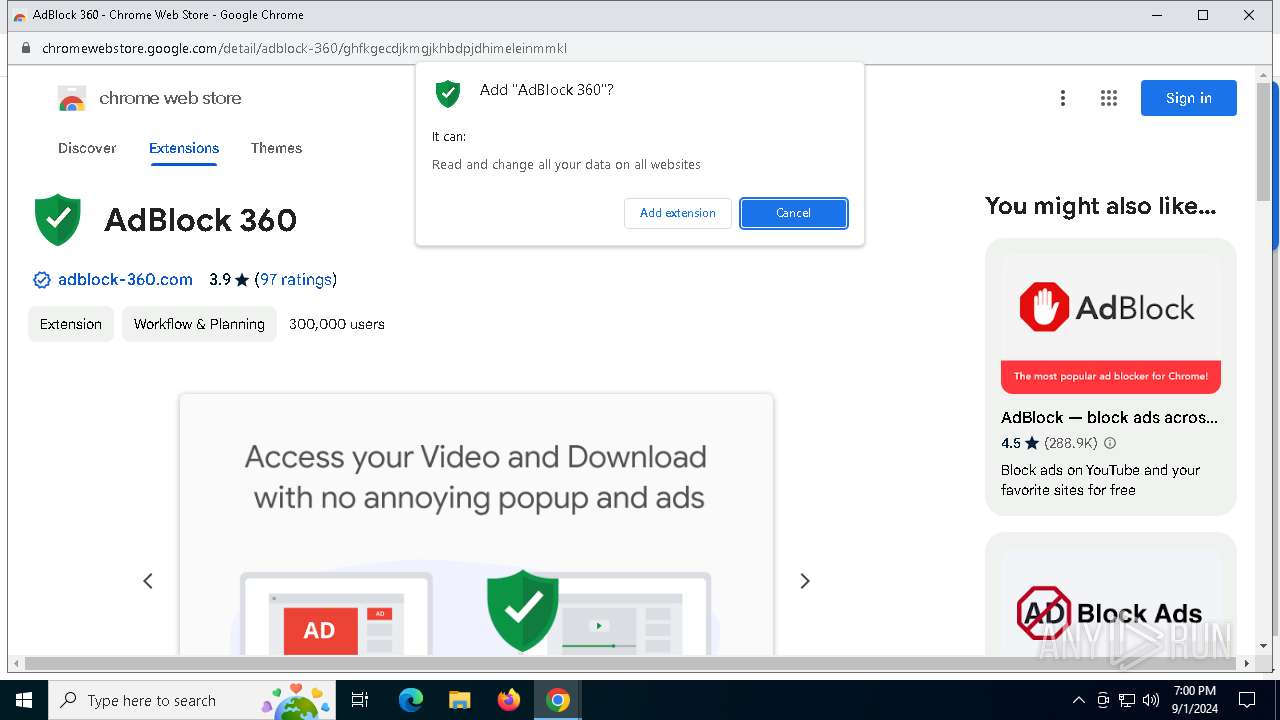
Task: Click the 300,000 users text
Action: (337, 324)
